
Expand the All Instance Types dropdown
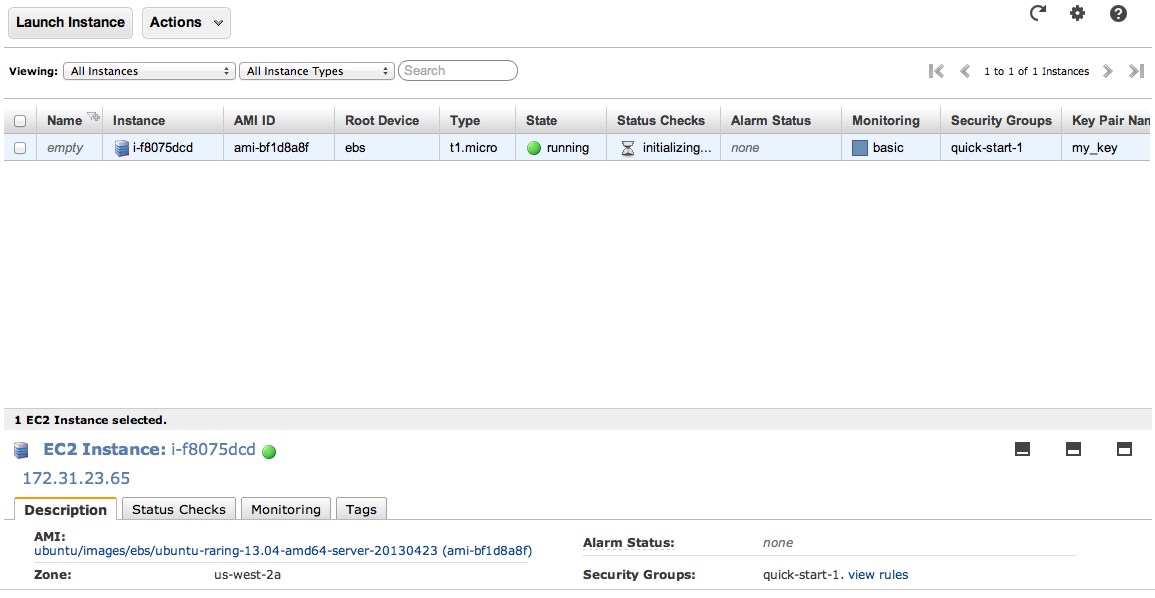[x=318, y=71]
